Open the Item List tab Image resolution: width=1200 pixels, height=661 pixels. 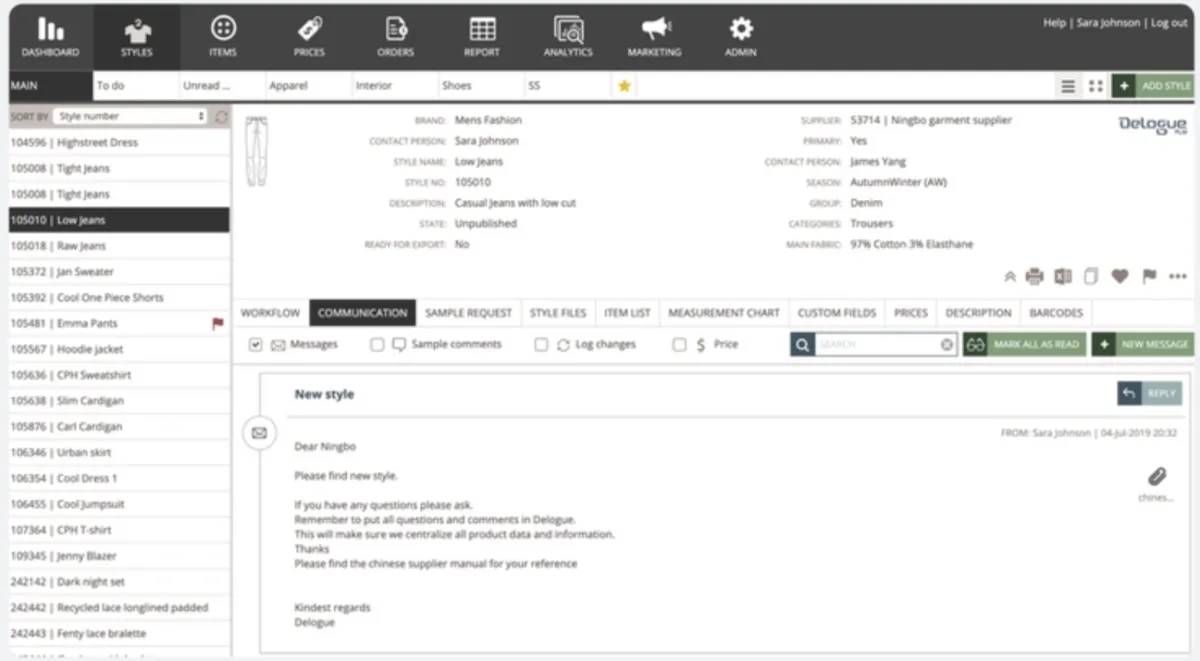click(627, 313)
